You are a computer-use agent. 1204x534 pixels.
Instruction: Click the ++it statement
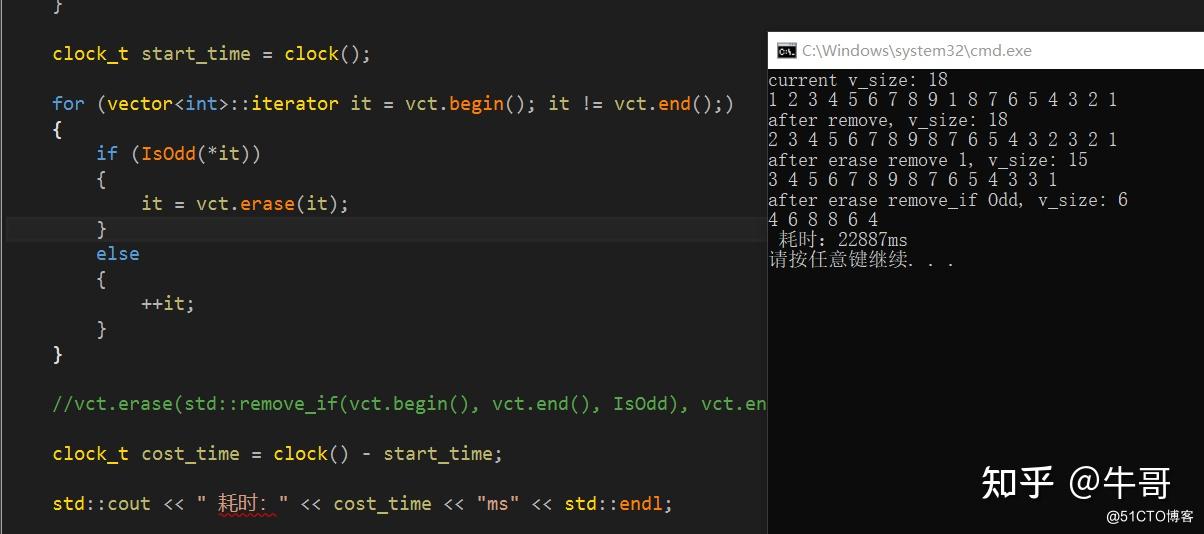click(168, 303)
